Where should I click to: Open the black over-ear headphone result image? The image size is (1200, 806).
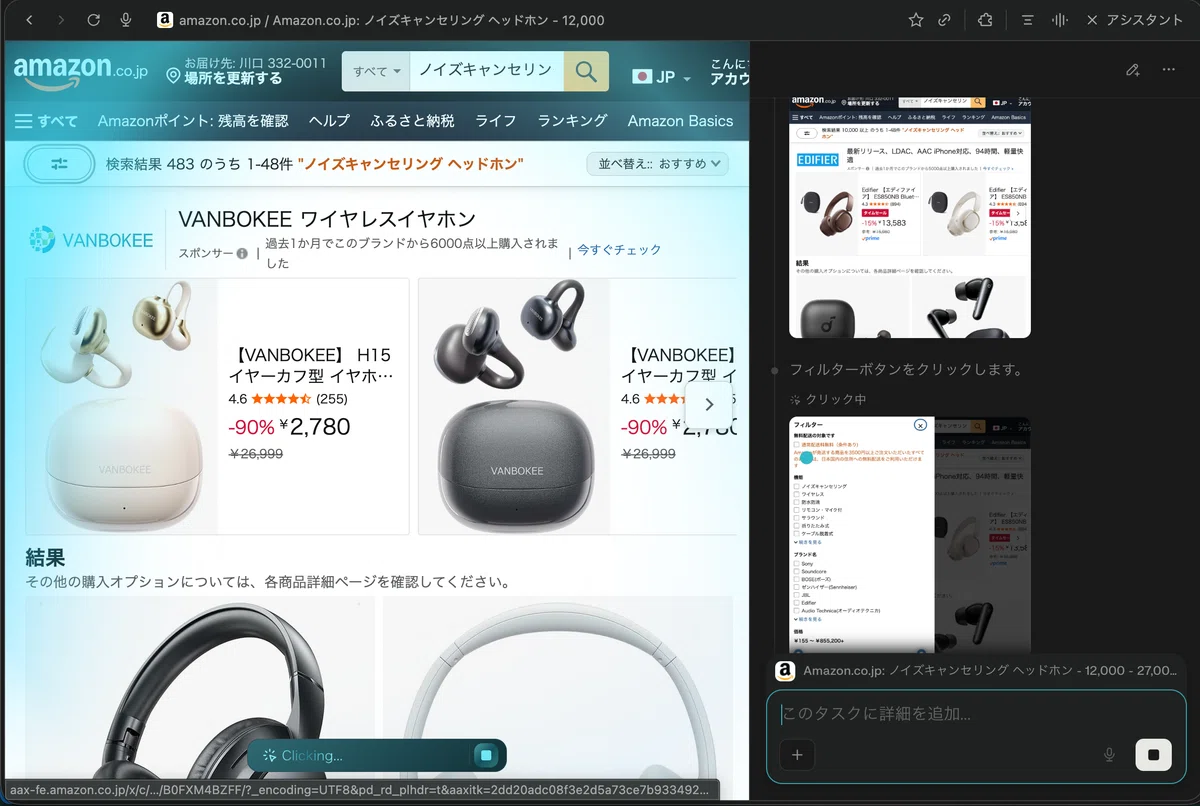200,688
